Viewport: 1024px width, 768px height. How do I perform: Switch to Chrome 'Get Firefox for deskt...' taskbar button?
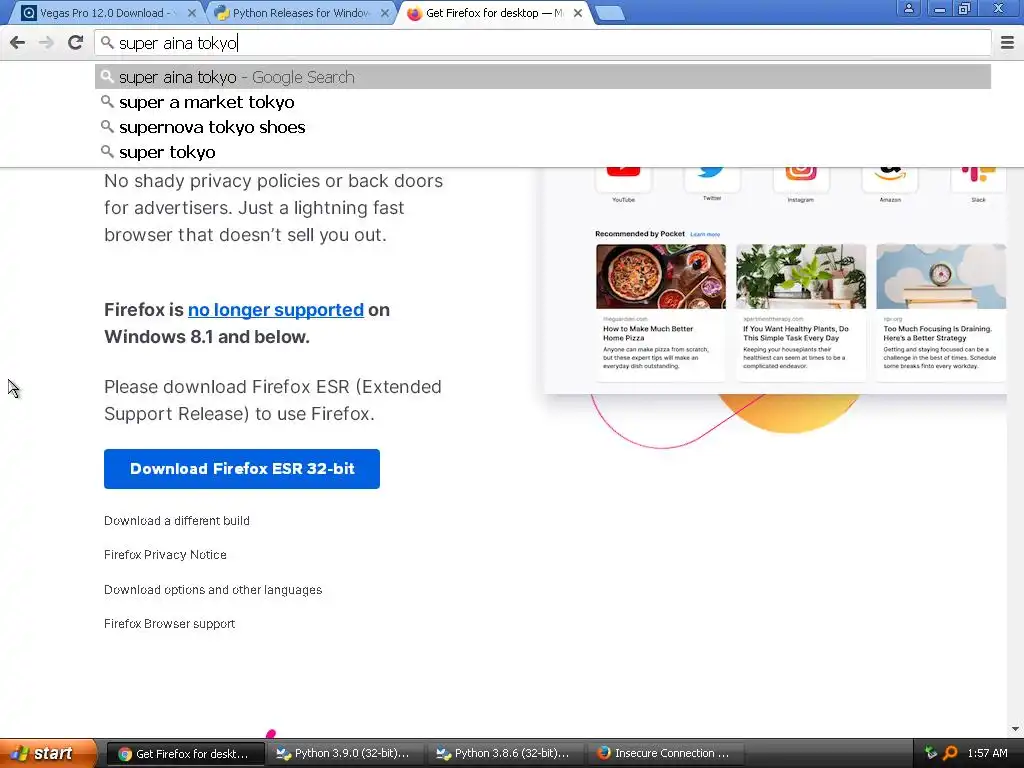click(x=185, y=754)
